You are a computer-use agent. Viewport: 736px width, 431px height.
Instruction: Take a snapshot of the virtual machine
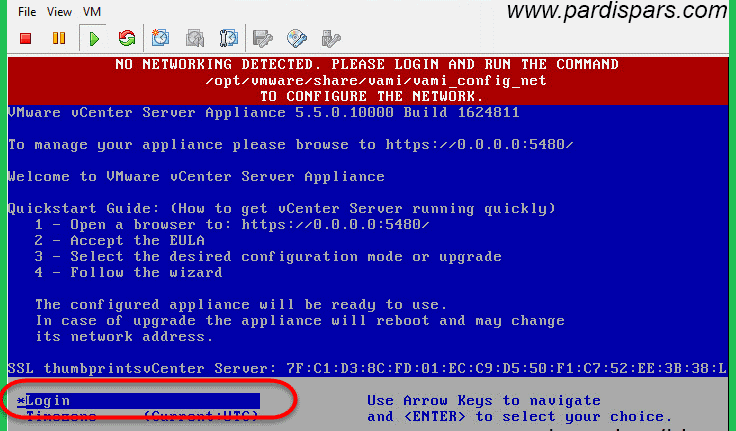pos(160,38)
